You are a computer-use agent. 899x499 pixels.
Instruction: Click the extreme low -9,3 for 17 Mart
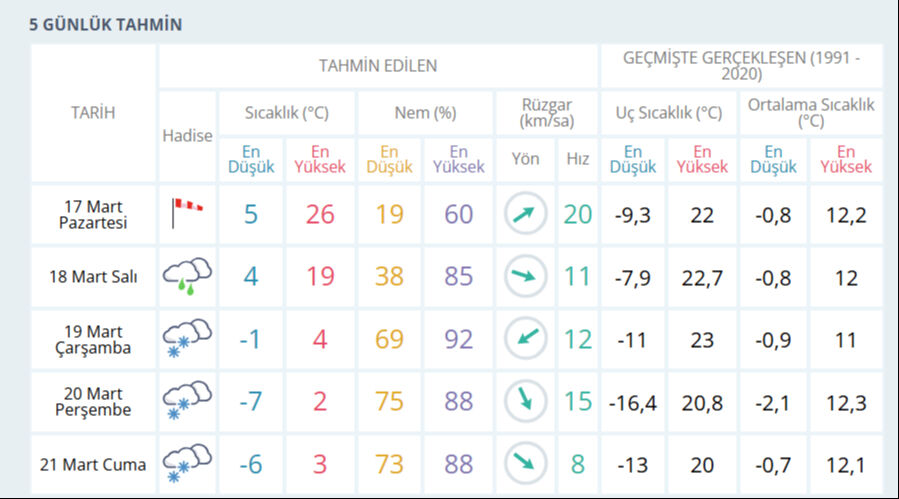[x=632, y=216]
